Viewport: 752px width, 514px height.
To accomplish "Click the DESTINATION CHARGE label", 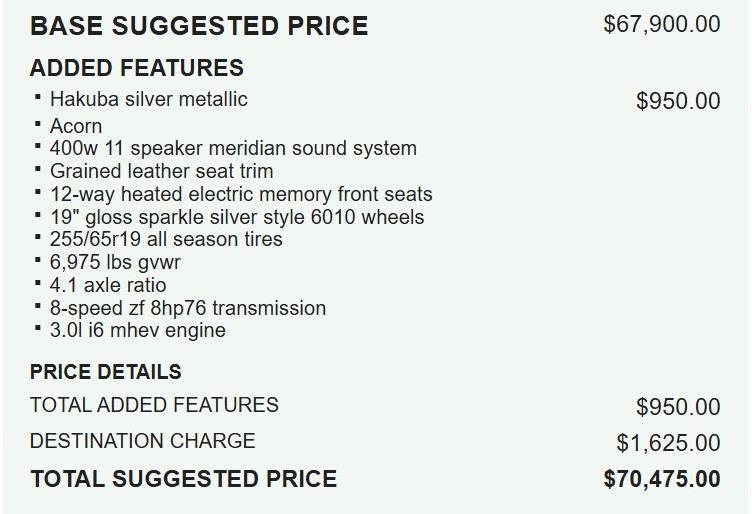I will tap(142, 441).
